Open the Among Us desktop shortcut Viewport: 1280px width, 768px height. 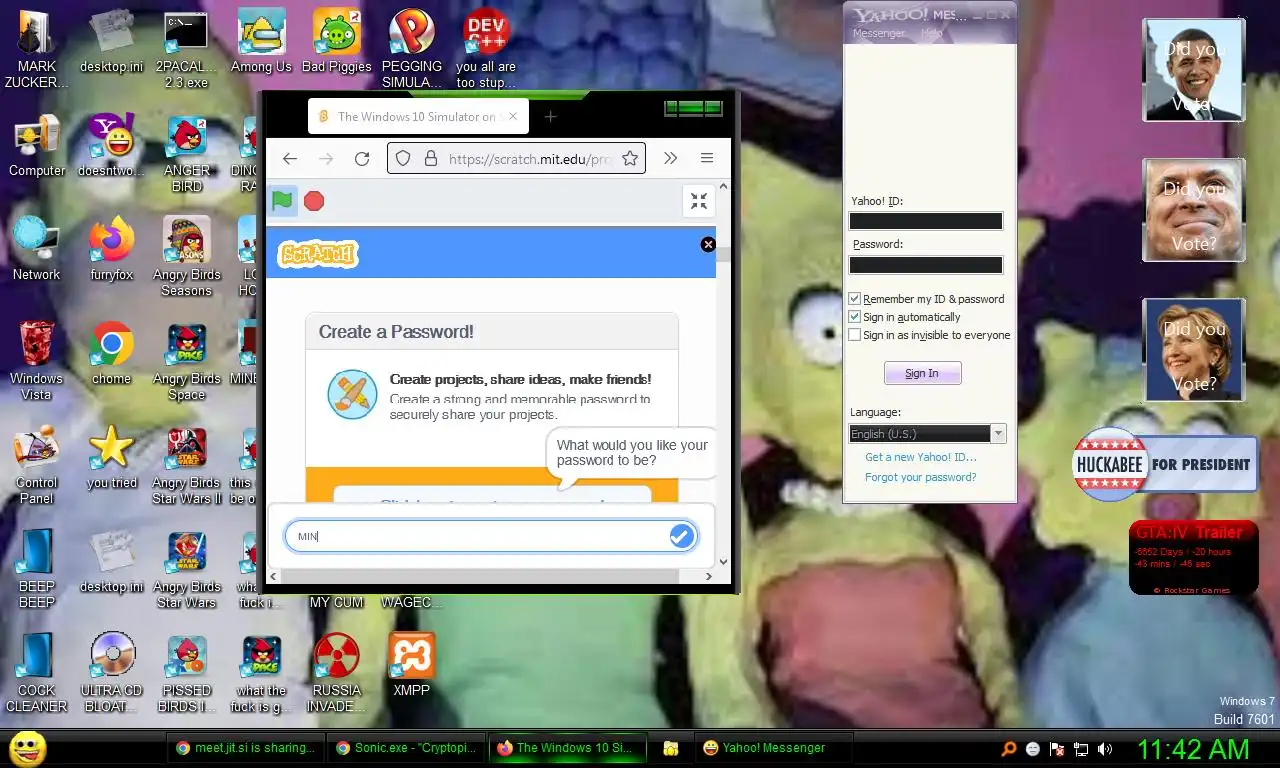pyautogui.click(x=261, y=42)
